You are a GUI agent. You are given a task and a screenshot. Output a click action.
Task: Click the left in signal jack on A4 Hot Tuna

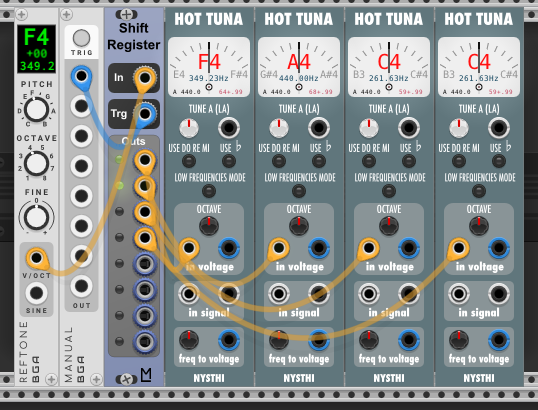[x=279, y=294]
